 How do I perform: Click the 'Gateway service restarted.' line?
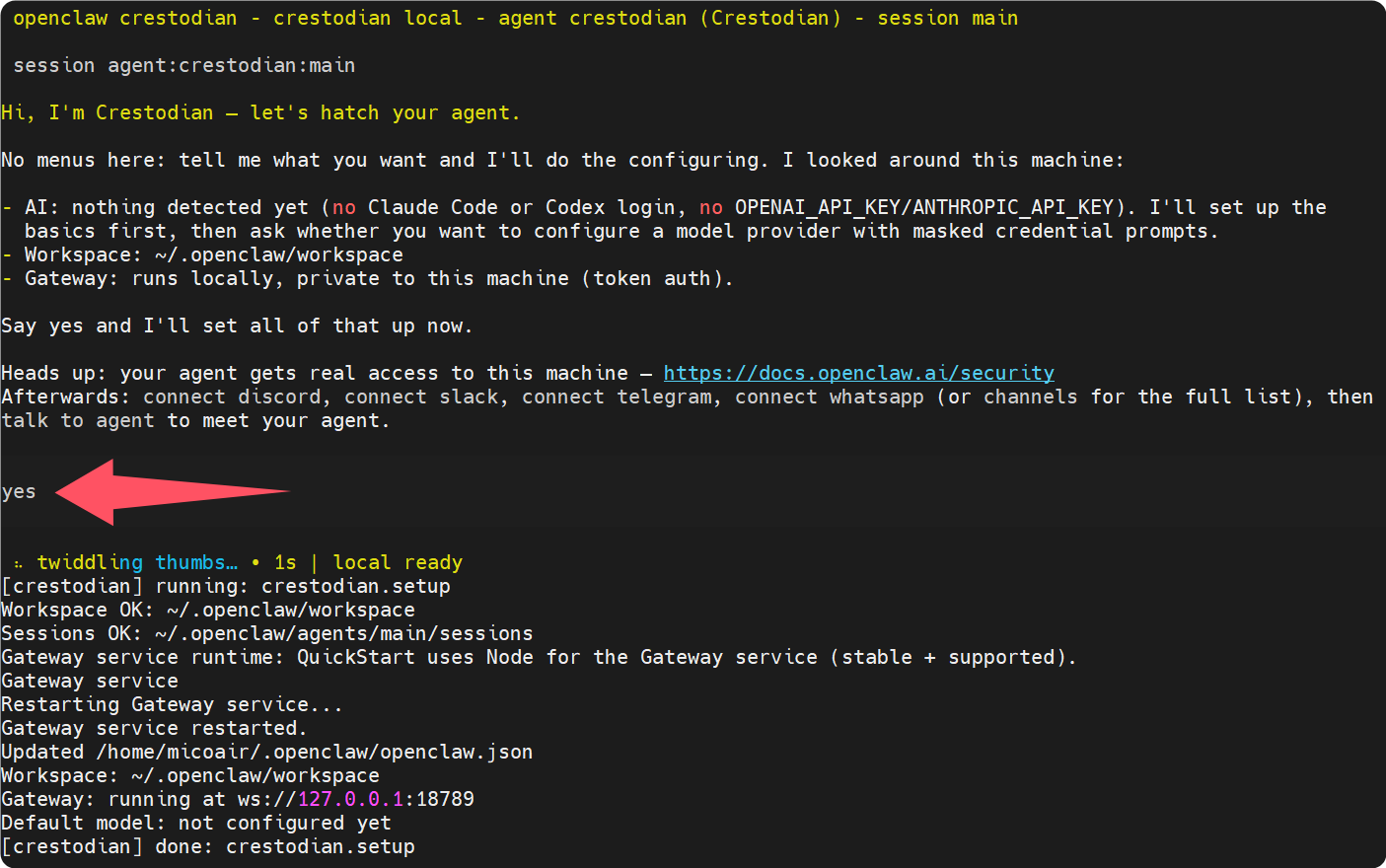point(154,728)
